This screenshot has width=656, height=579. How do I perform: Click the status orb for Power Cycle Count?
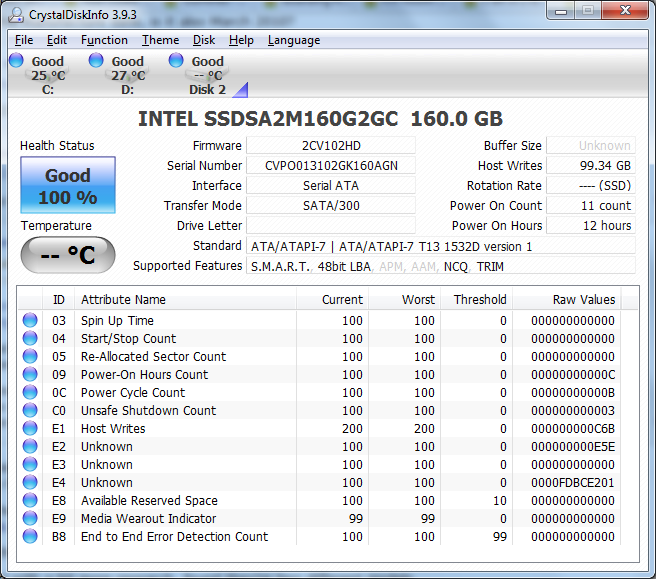coord(30,392)
